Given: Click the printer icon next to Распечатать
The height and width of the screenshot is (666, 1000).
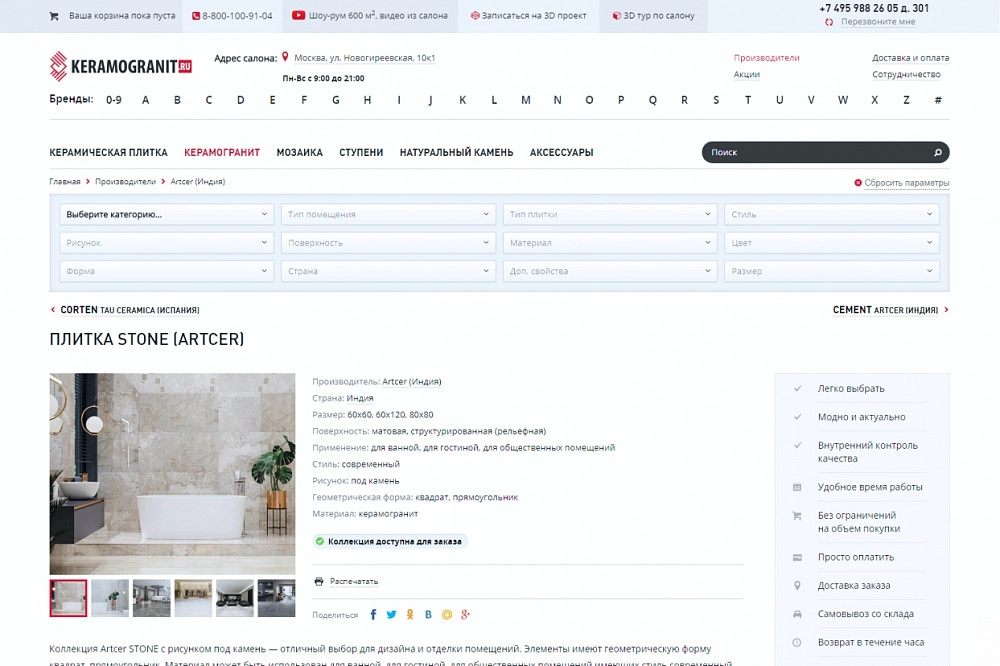Looking at the screenshot, I should pos(319,581).
